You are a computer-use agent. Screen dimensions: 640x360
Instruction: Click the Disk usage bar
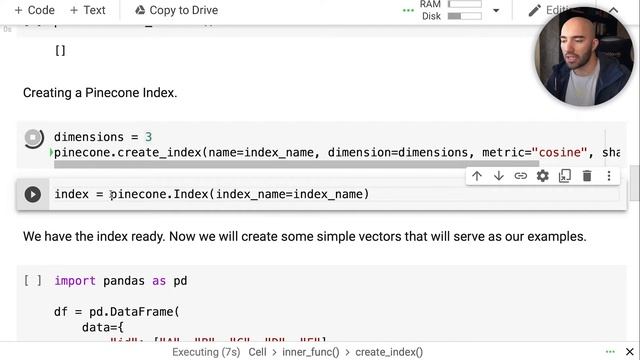(x=465, y=16)
